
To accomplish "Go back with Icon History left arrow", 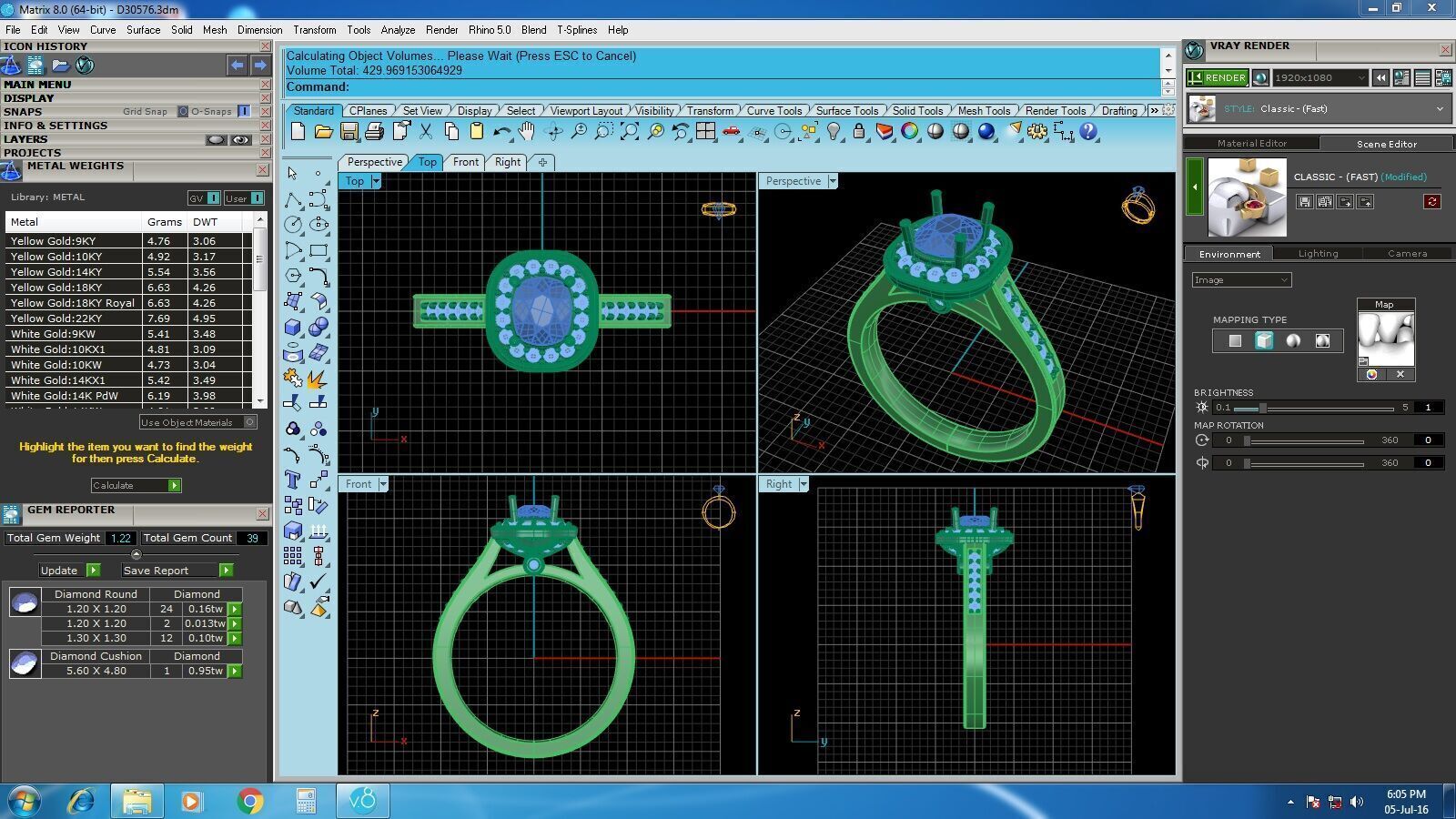I will coord(237,66).
